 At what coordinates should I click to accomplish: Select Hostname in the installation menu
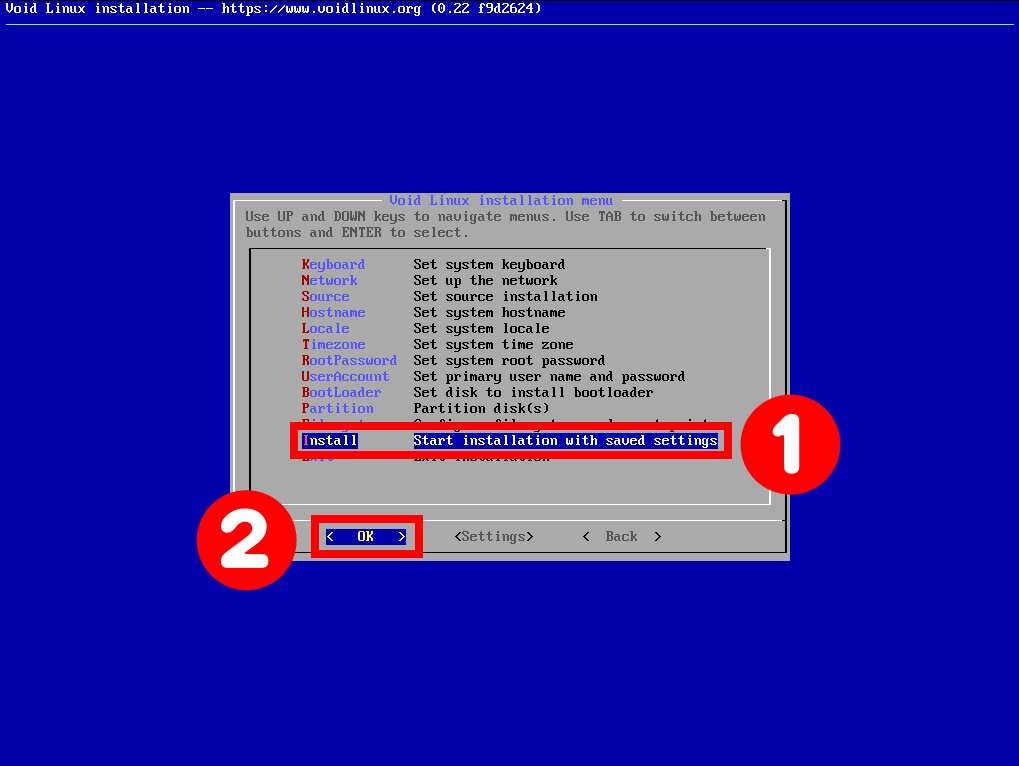coord(433,313)
